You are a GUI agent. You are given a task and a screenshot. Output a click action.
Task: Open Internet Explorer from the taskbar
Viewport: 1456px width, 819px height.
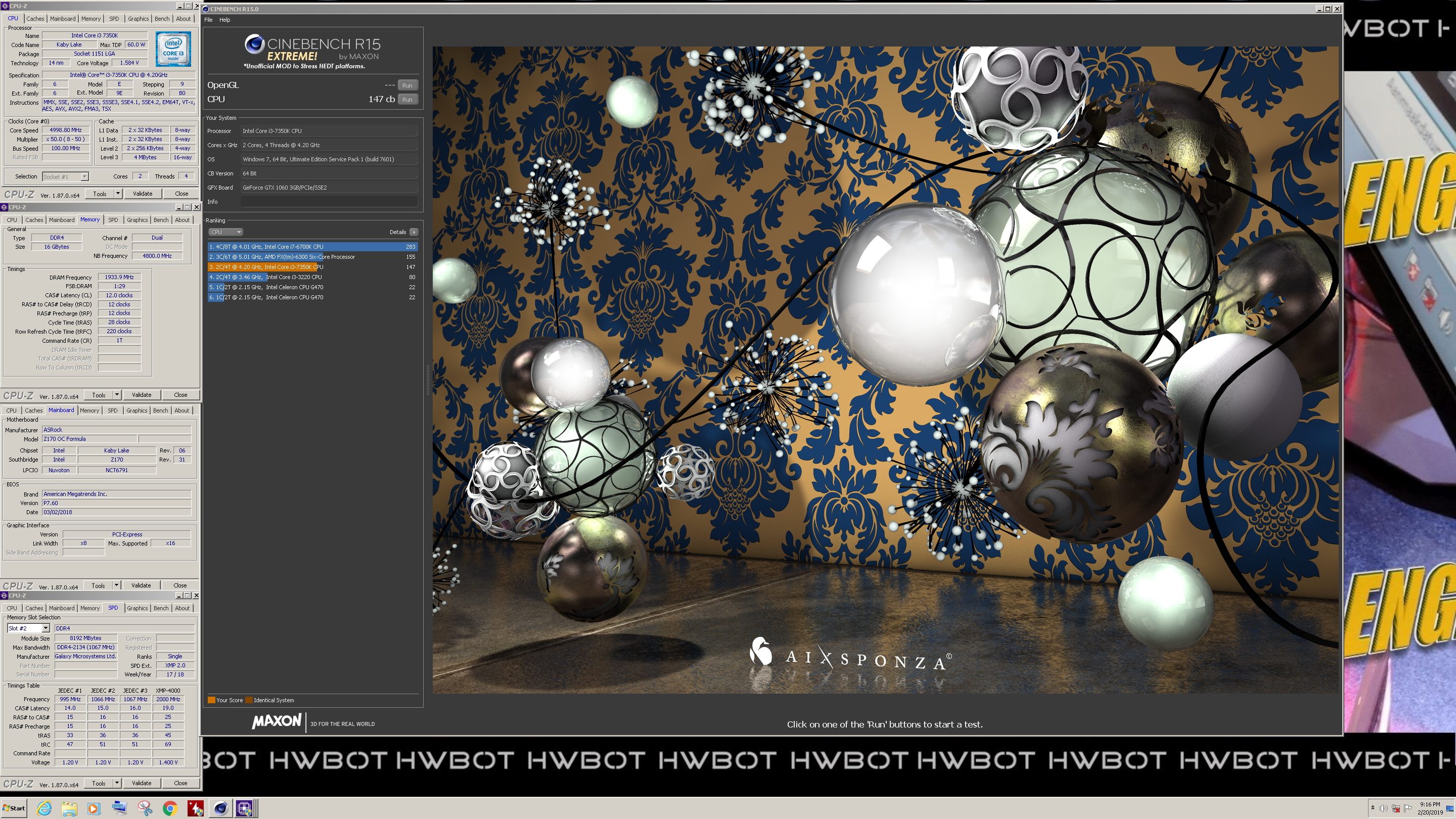tap(44, 808)
